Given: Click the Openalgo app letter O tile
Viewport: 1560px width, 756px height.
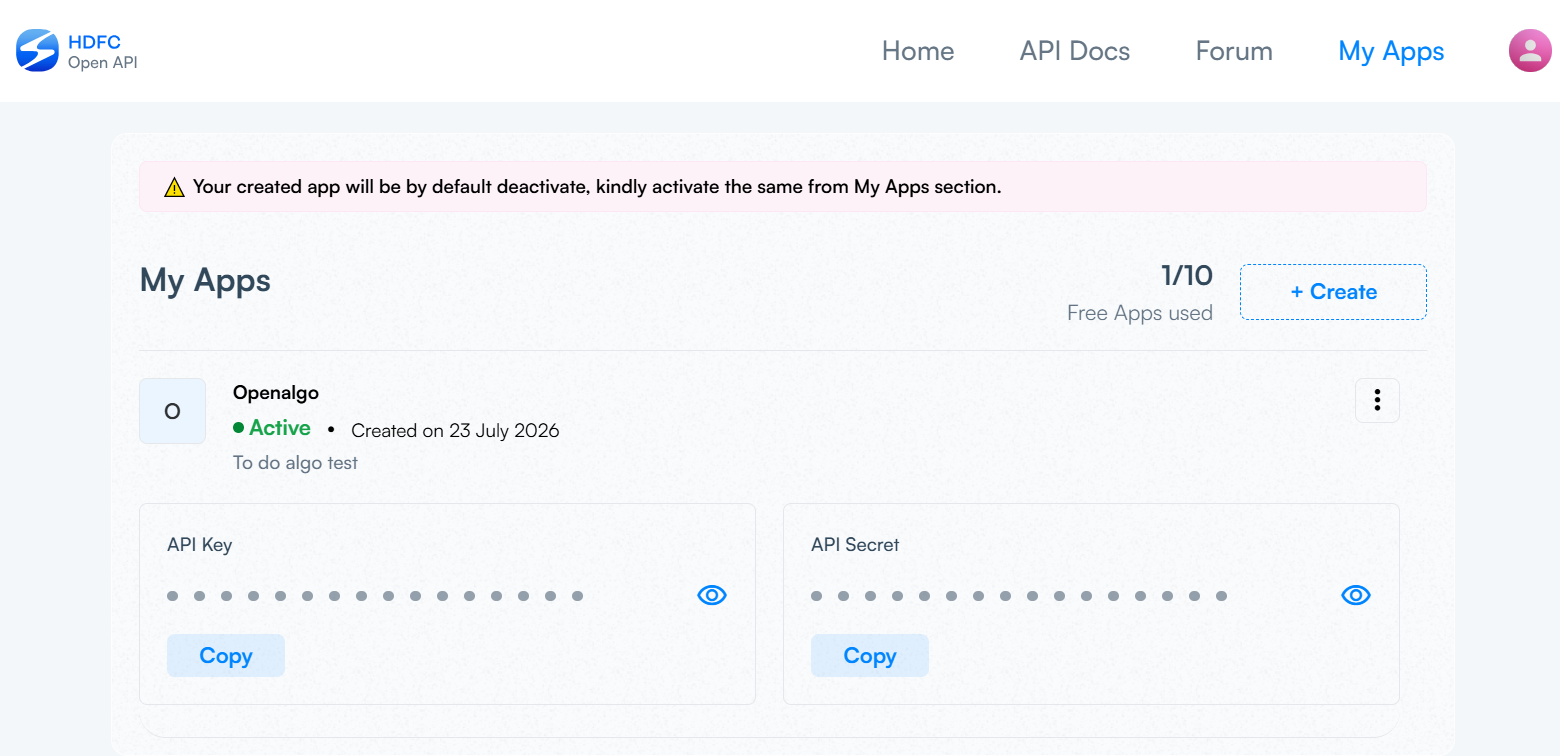Looking at the screenshot, I should coord(172,411).
